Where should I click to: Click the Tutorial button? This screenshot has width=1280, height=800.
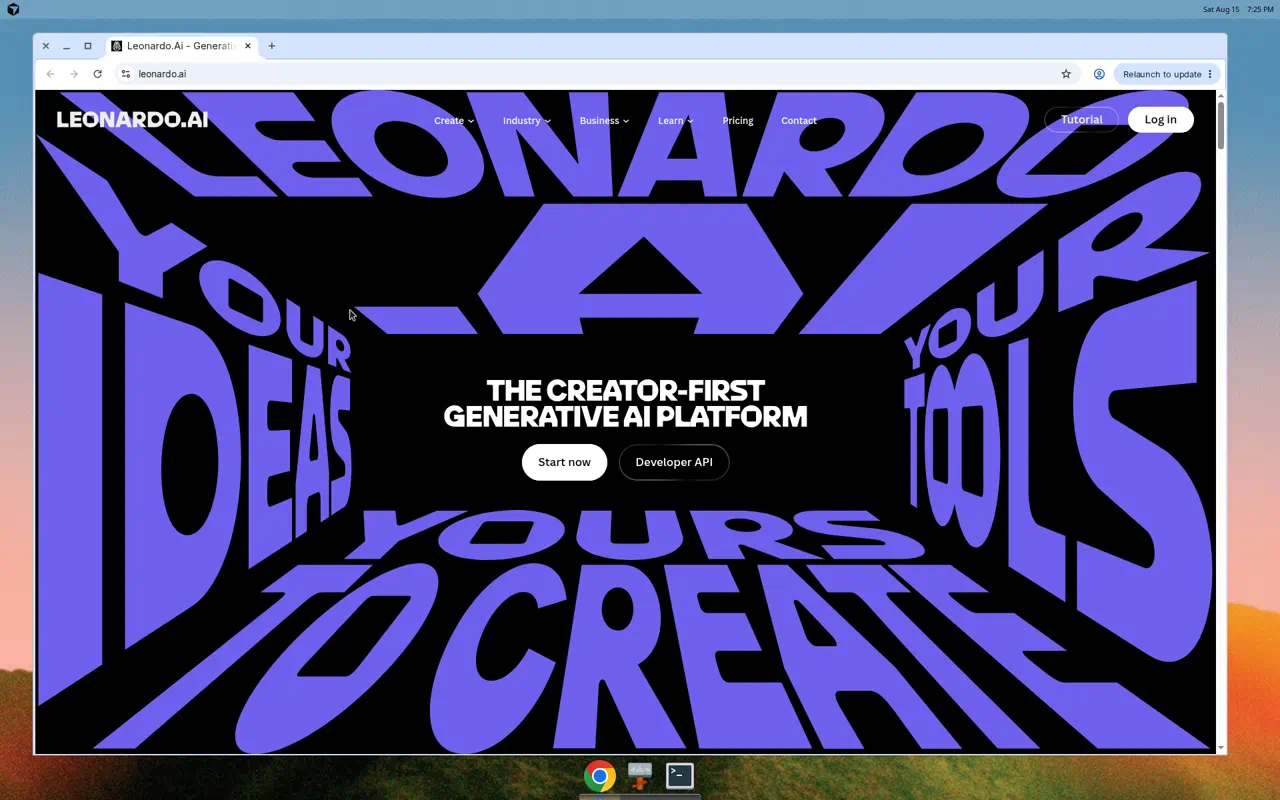point(1081,120)
